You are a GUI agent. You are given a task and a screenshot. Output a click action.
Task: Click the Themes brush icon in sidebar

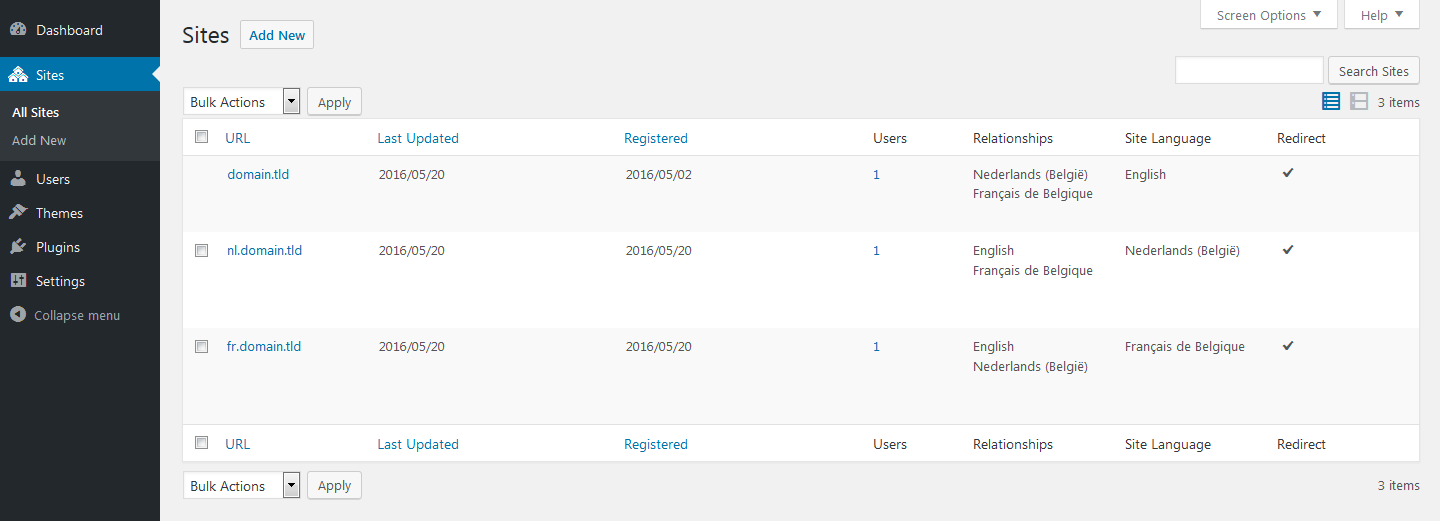pyautogui.click(x=18, y=213)
